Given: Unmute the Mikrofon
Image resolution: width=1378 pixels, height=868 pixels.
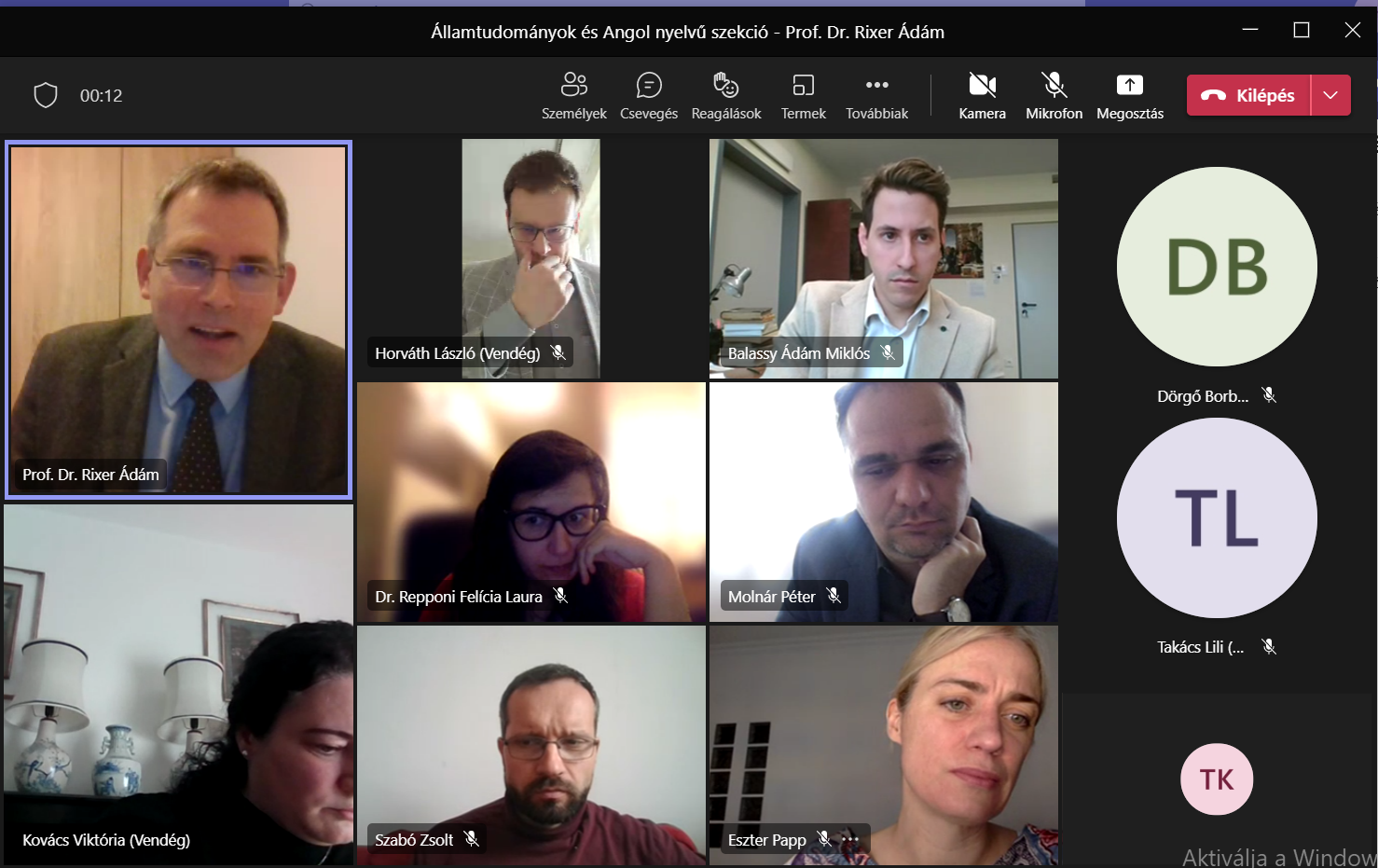Looking at the screenshot, I should click(1054, 96).
